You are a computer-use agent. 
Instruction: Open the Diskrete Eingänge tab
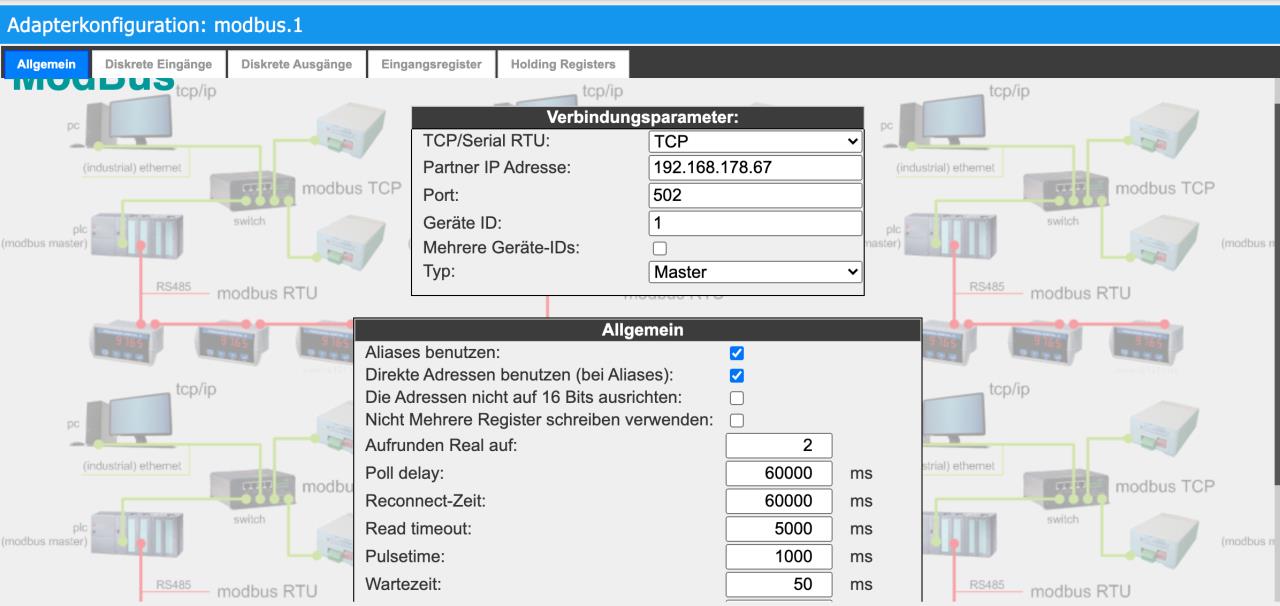(x=159, y=64)
